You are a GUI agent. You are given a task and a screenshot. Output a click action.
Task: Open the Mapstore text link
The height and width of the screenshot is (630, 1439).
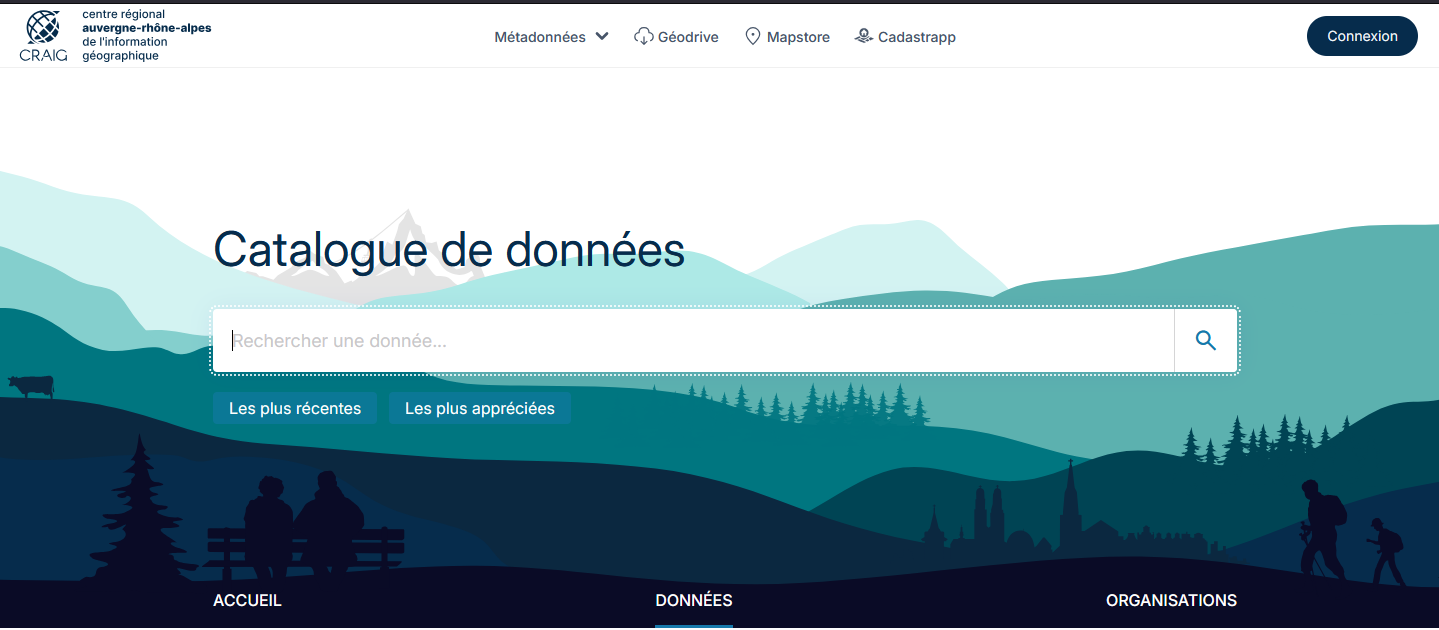pyautogui.click(x=798, y=37)
